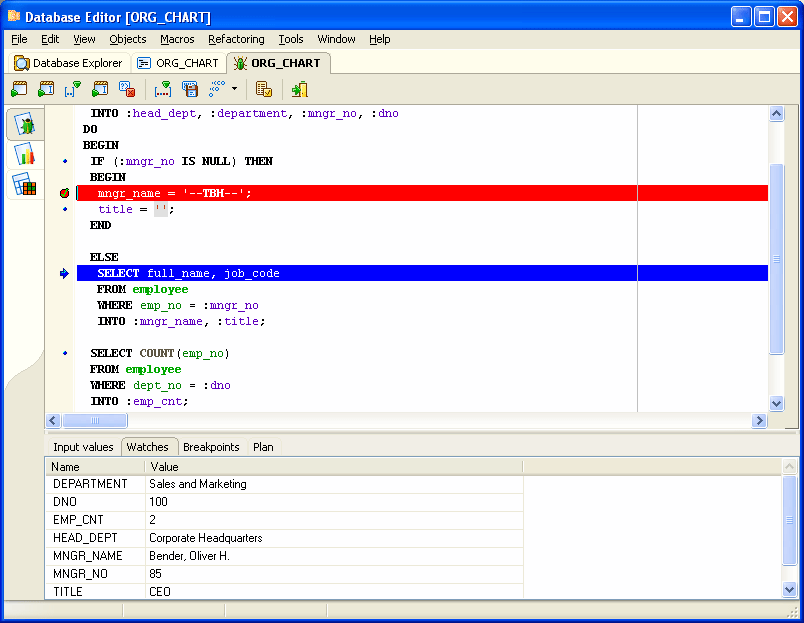Click the checklist icon with yellow checkmark
The image size is (804, 623).
264,89
